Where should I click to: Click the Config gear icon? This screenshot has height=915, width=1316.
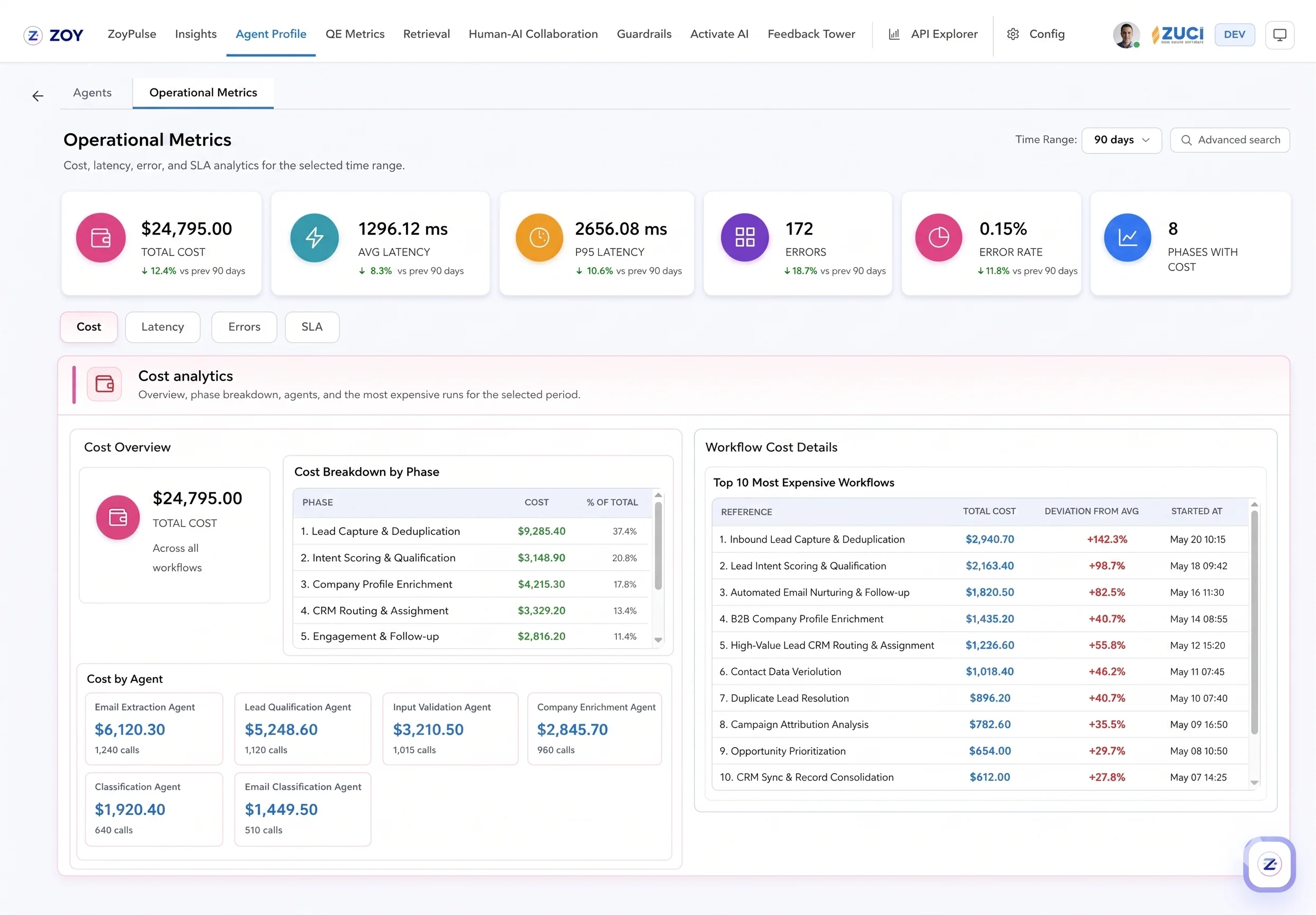1013,34
